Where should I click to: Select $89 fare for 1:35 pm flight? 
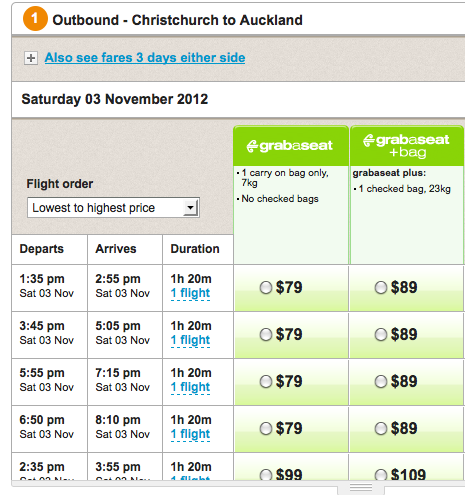point(381,288)
